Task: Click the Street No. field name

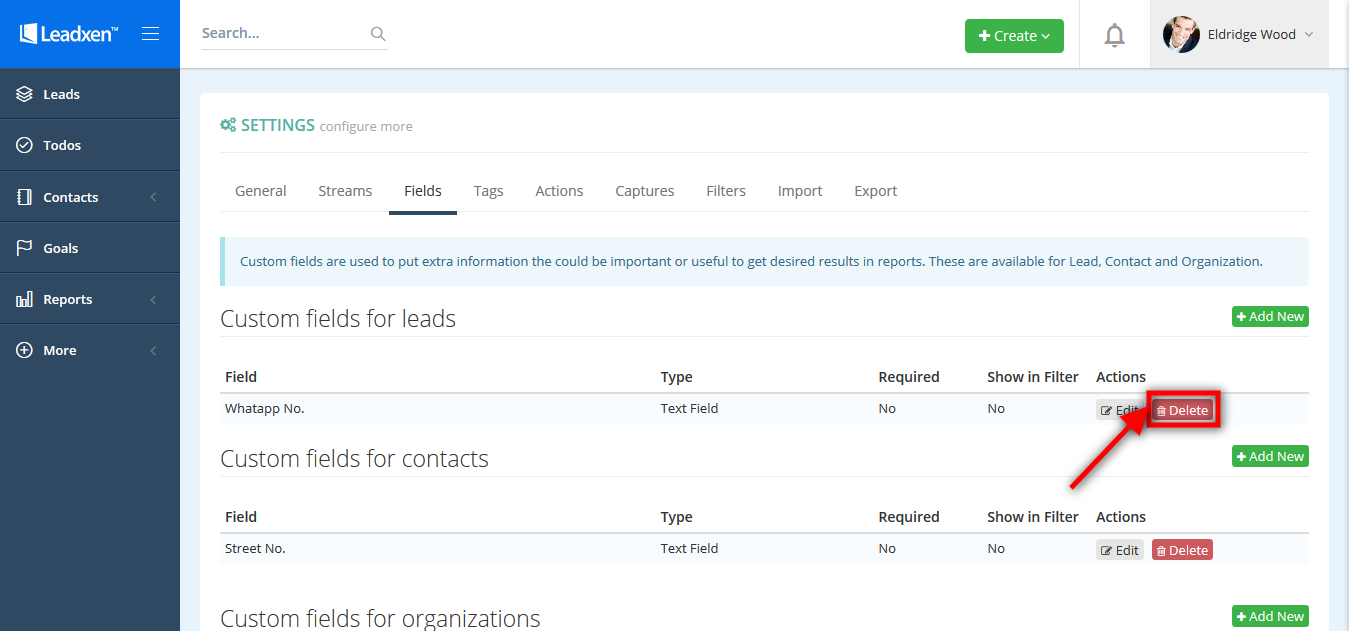Action: tap(255, 548)
